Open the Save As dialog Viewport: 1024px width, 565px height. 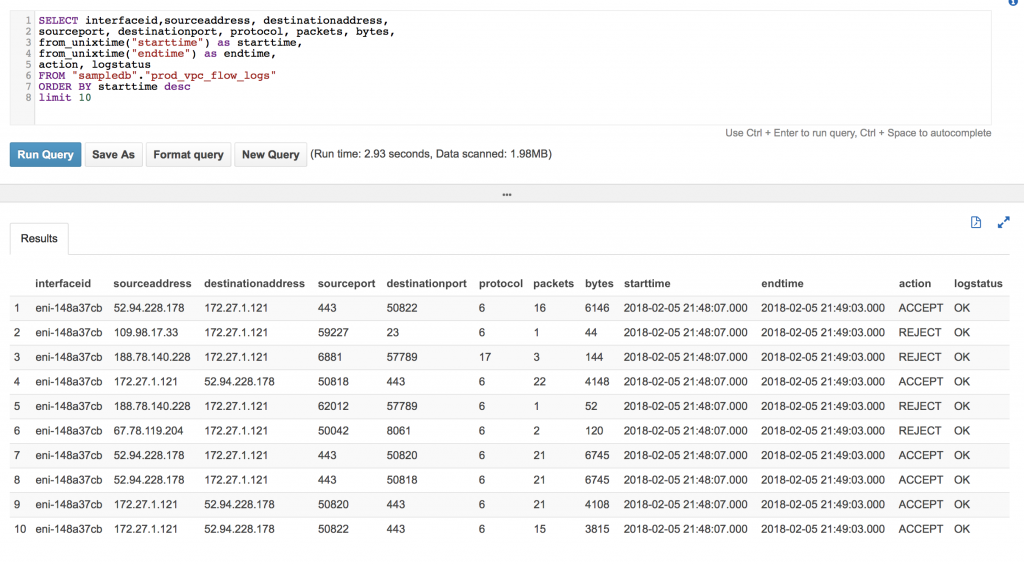click(x=113, y=155)
